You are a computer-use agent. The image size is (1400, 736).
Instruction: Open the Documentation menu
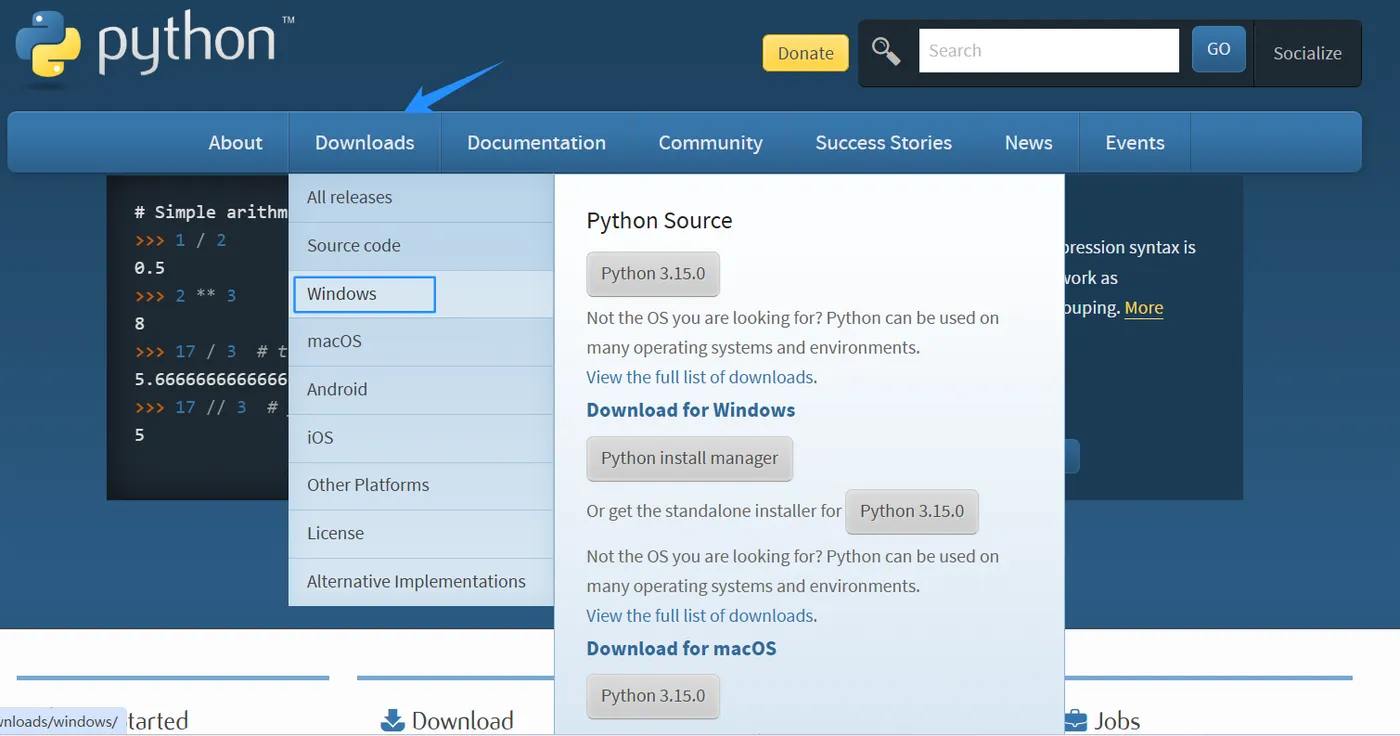pos(536,143)
